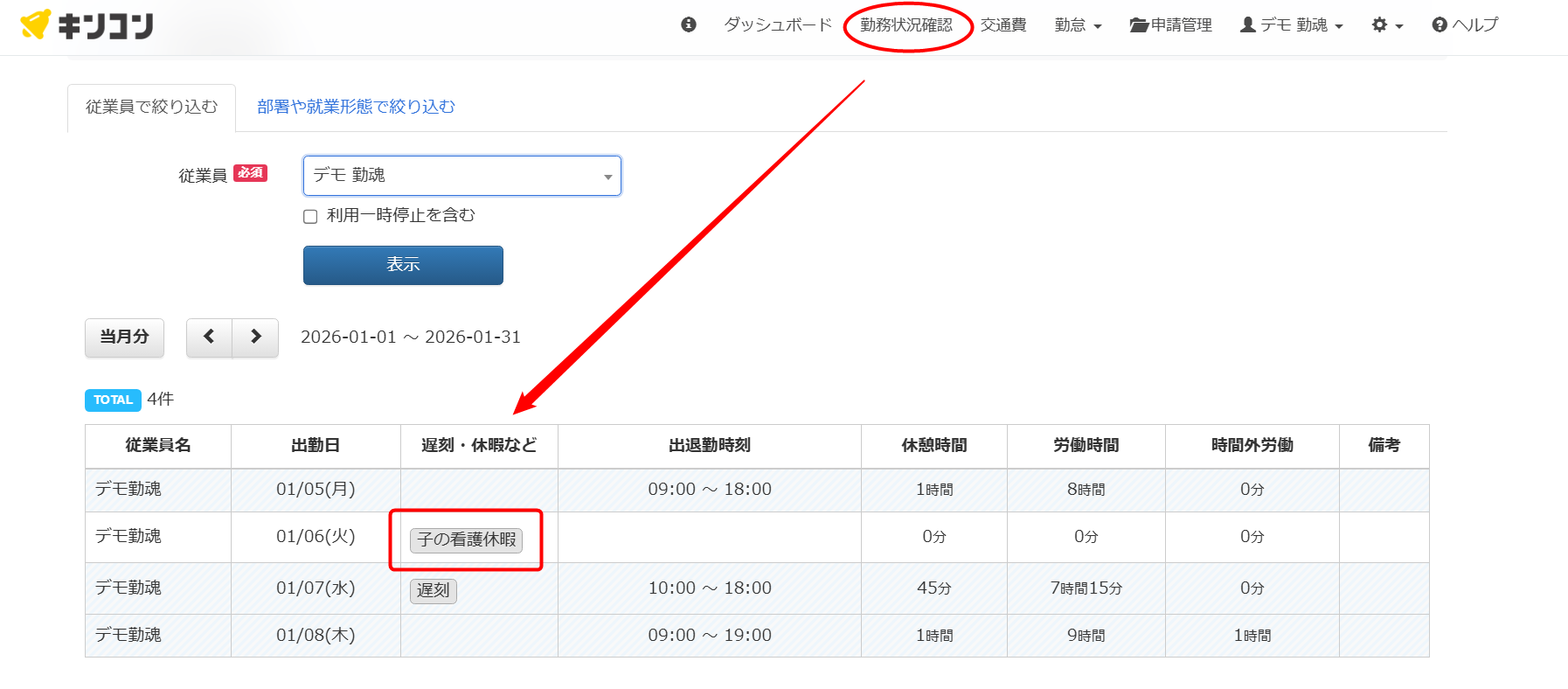
Task: Open 申請管理 with folder icon
Action: [1170, 25]
